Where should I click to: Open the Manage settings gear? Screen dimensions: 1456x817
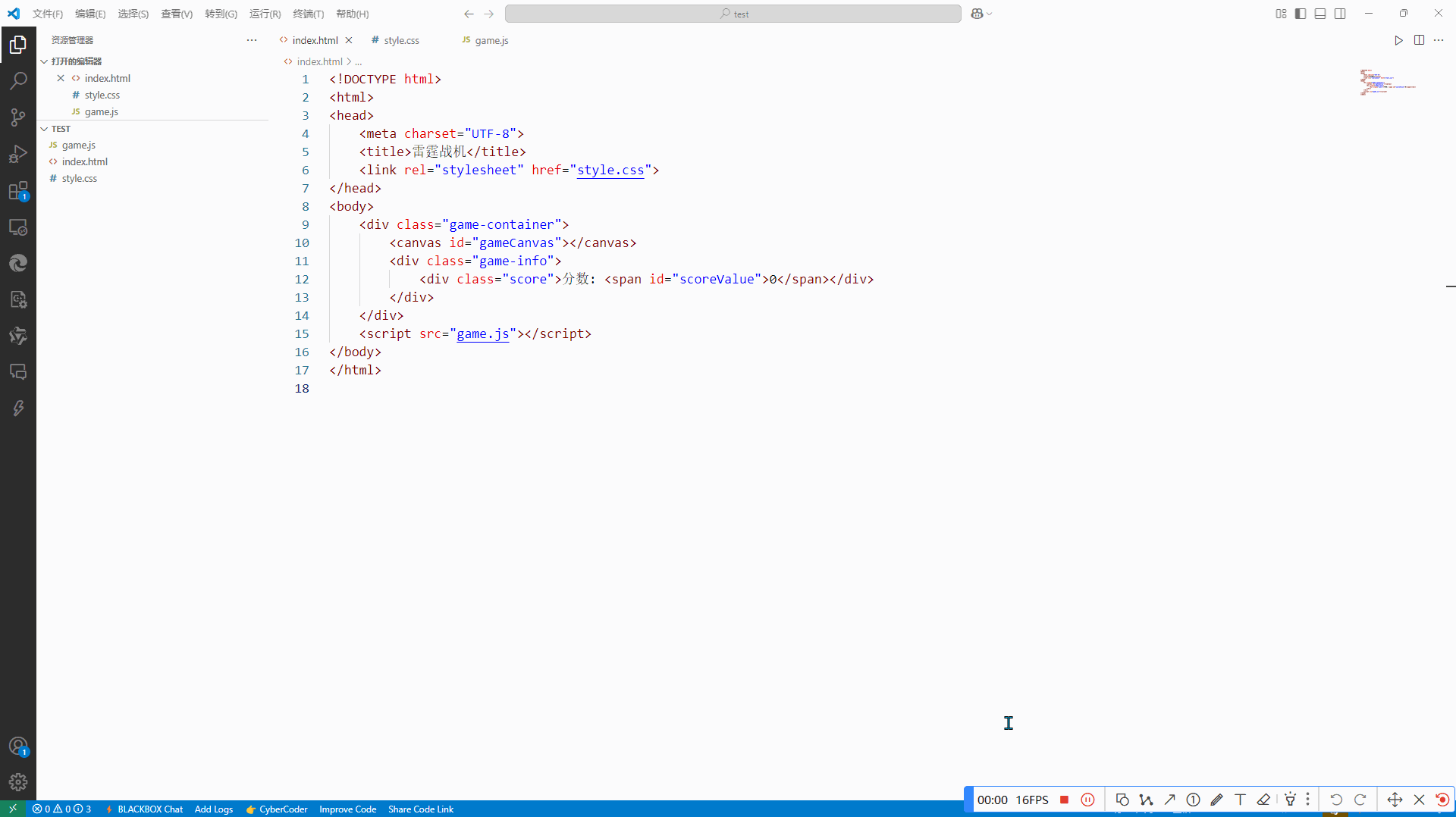(18, 781)
